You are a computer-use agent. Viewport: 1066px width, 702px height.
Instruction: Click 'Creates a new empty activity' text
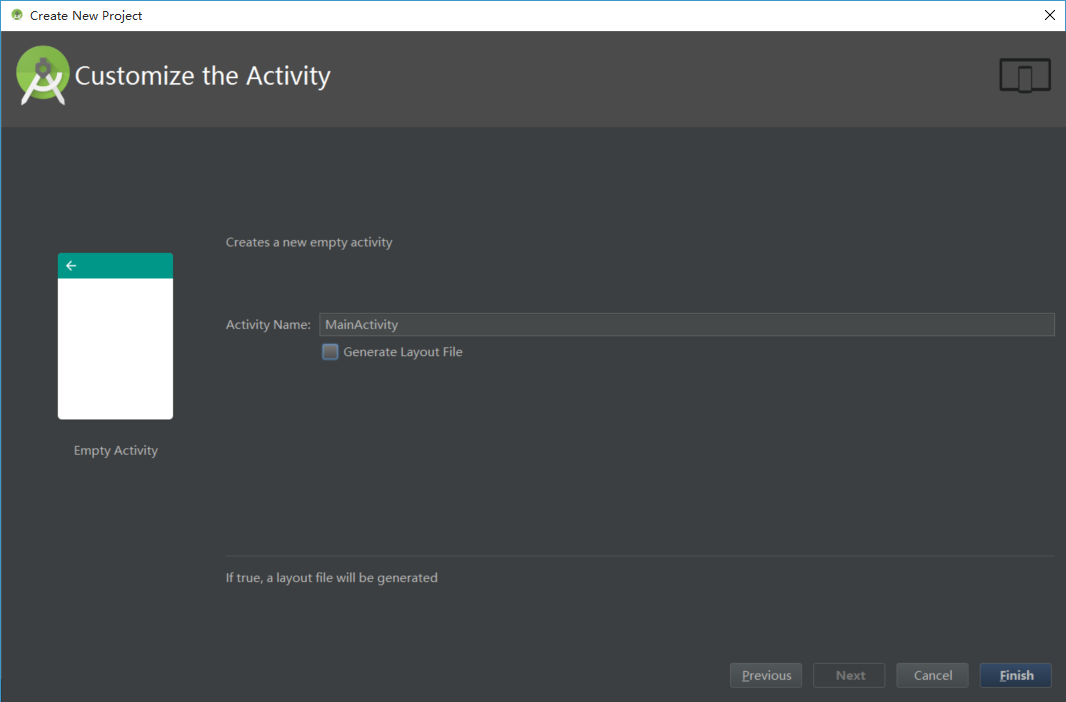[x=309, y=243]
